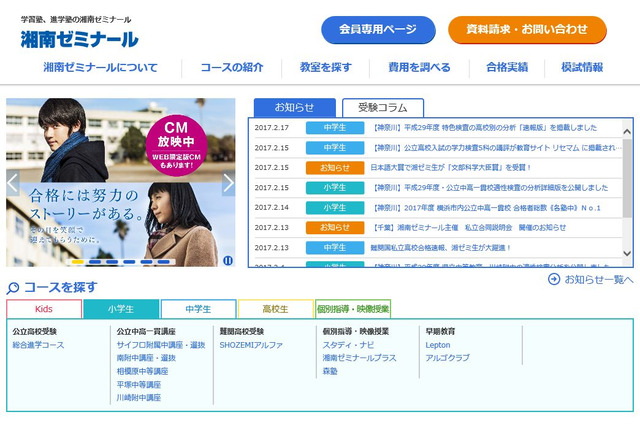Select the Kids course tab
Image resolution: width=640 pixels, height=426 pixels.
(x=44, y=309)
